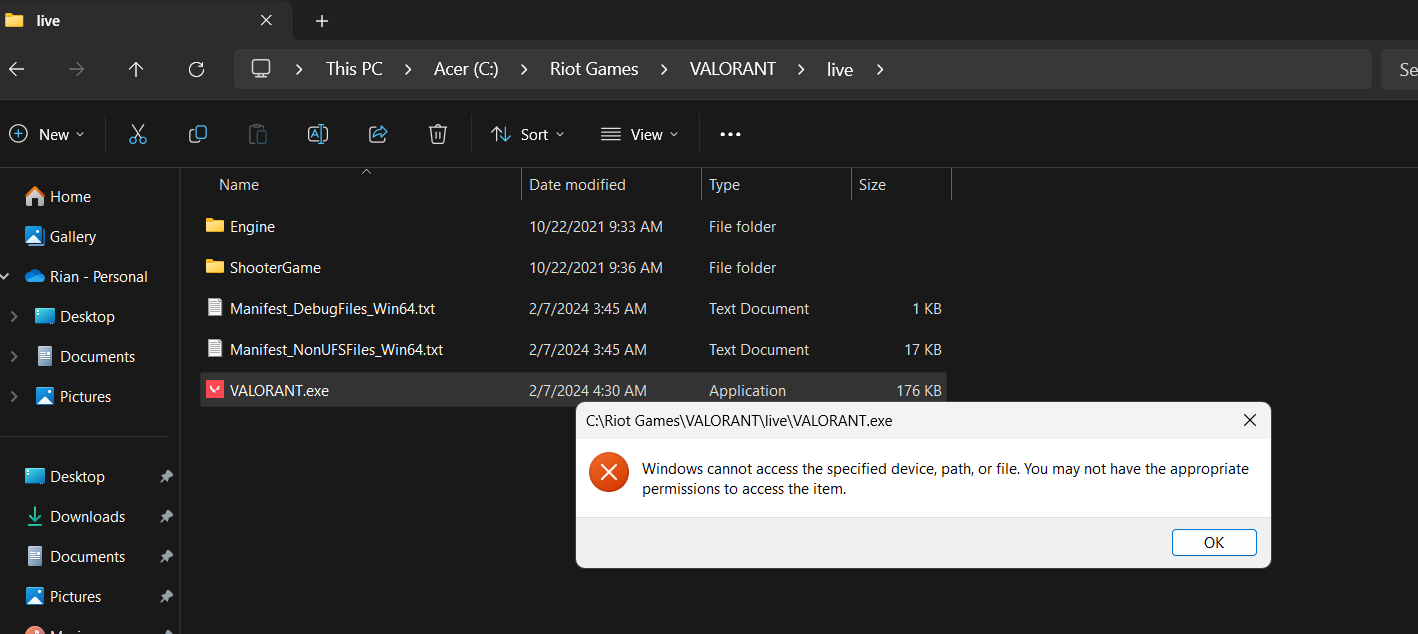Open the New item dropdown
The image size is (1418, 634).
point(47,134)
